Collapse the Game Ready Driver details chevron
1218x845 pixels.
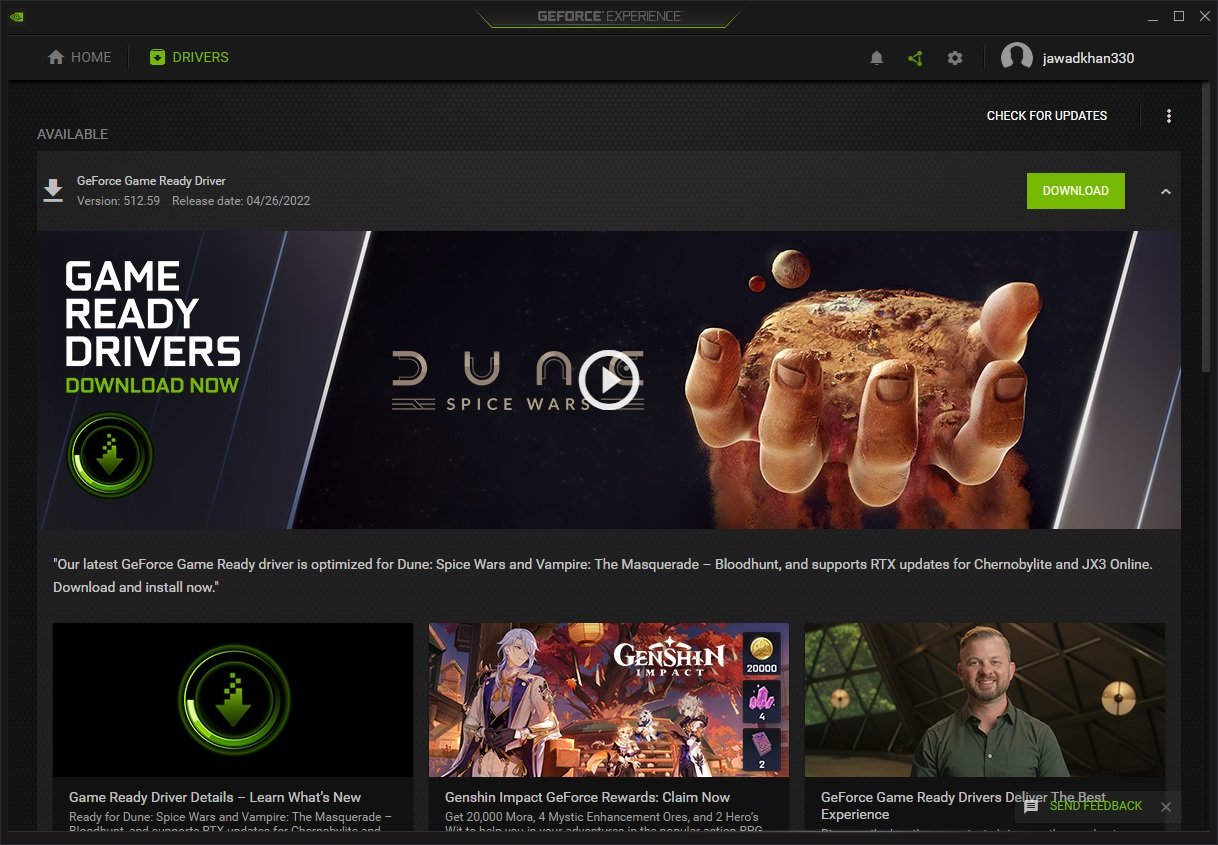1165,191
